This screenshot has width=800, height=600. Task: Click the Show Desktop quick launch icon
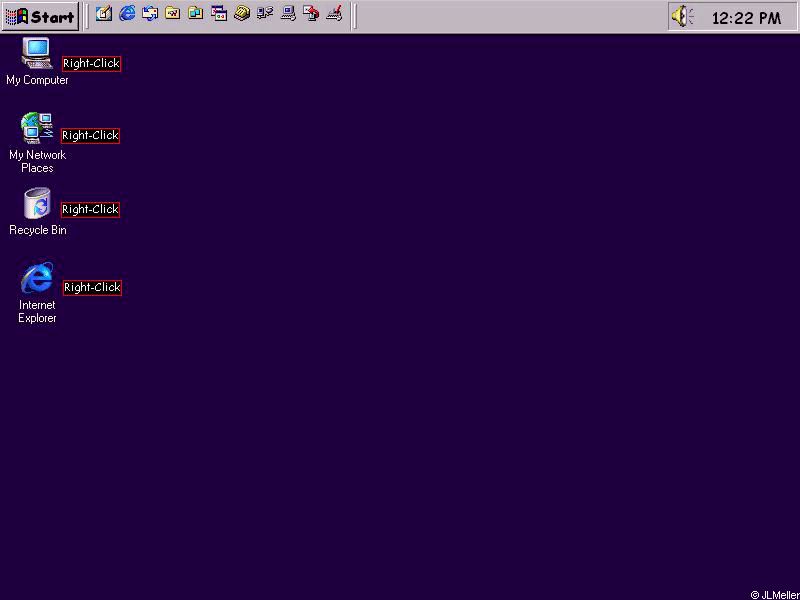click(x=104, y=14)
